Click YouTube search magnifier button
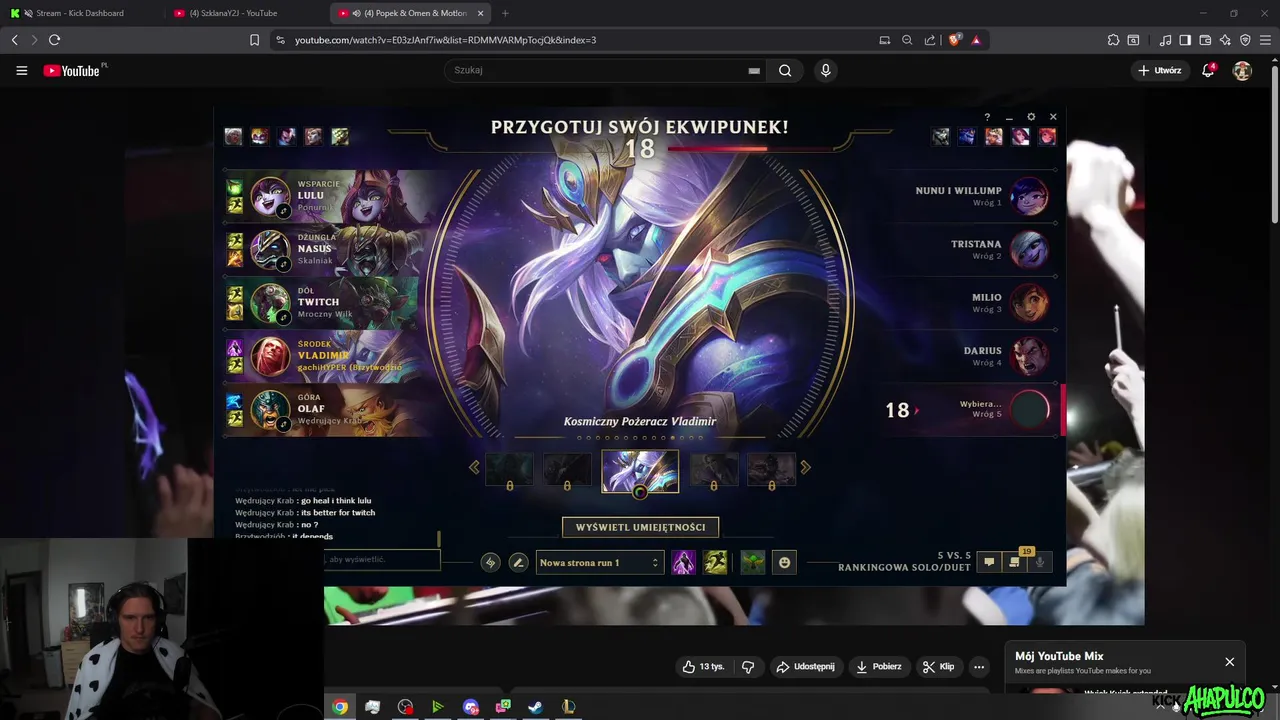The image size is (1280, 720). (785, 70)
